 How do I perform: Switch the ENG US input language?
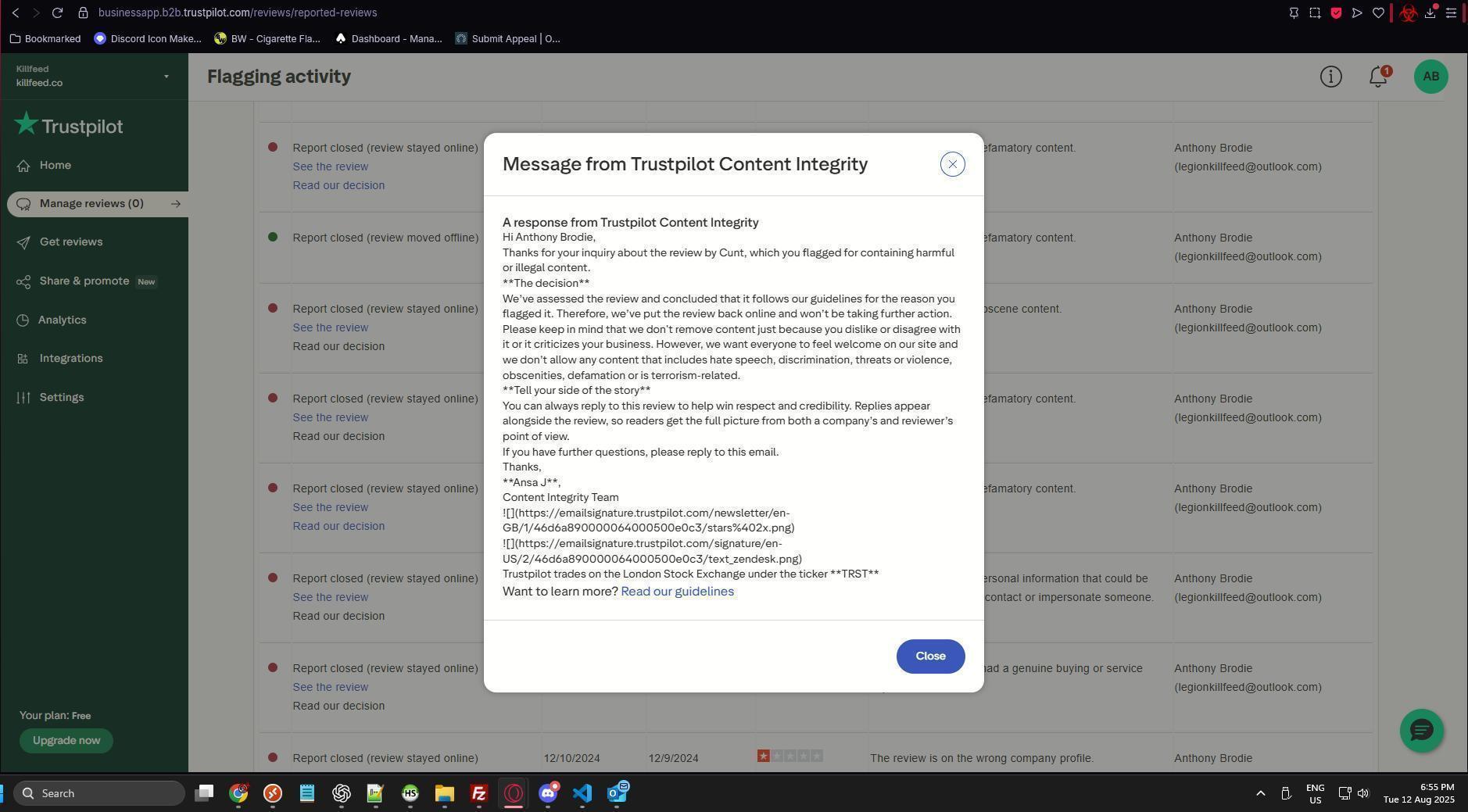[1315, 793]
